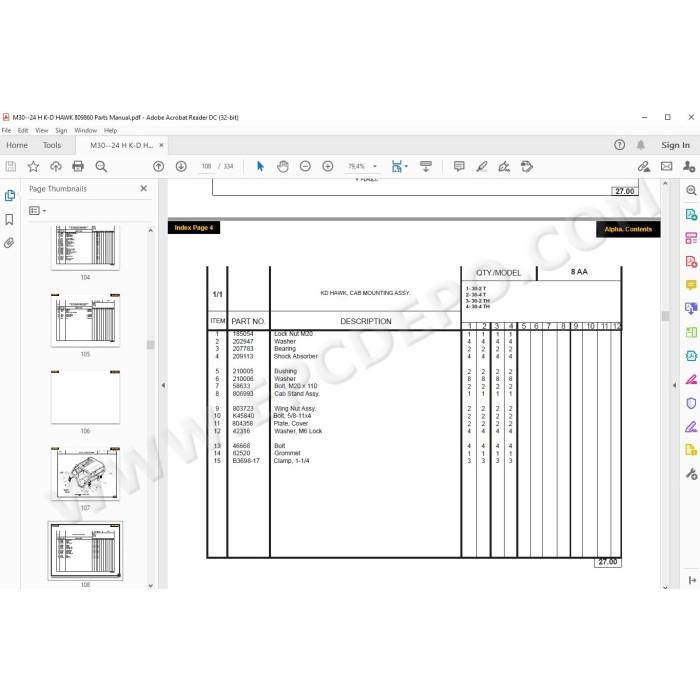
Task: Open the Attachments paperclip panel
Action: (x=9, y=243)
